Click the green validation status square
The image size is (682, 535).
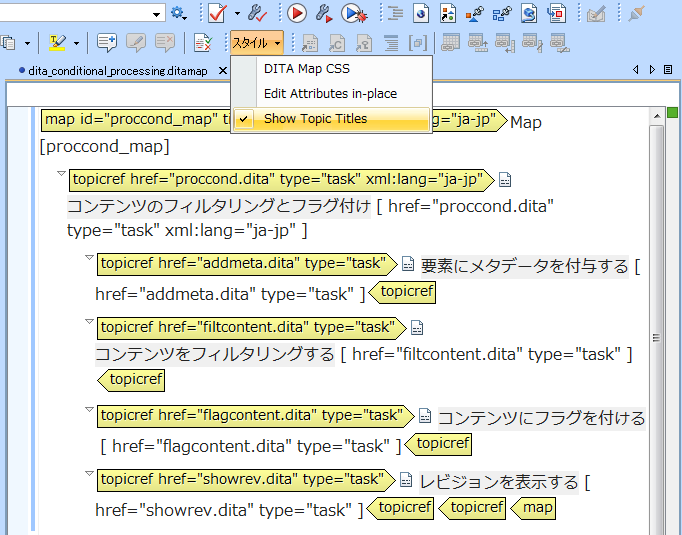672,113
